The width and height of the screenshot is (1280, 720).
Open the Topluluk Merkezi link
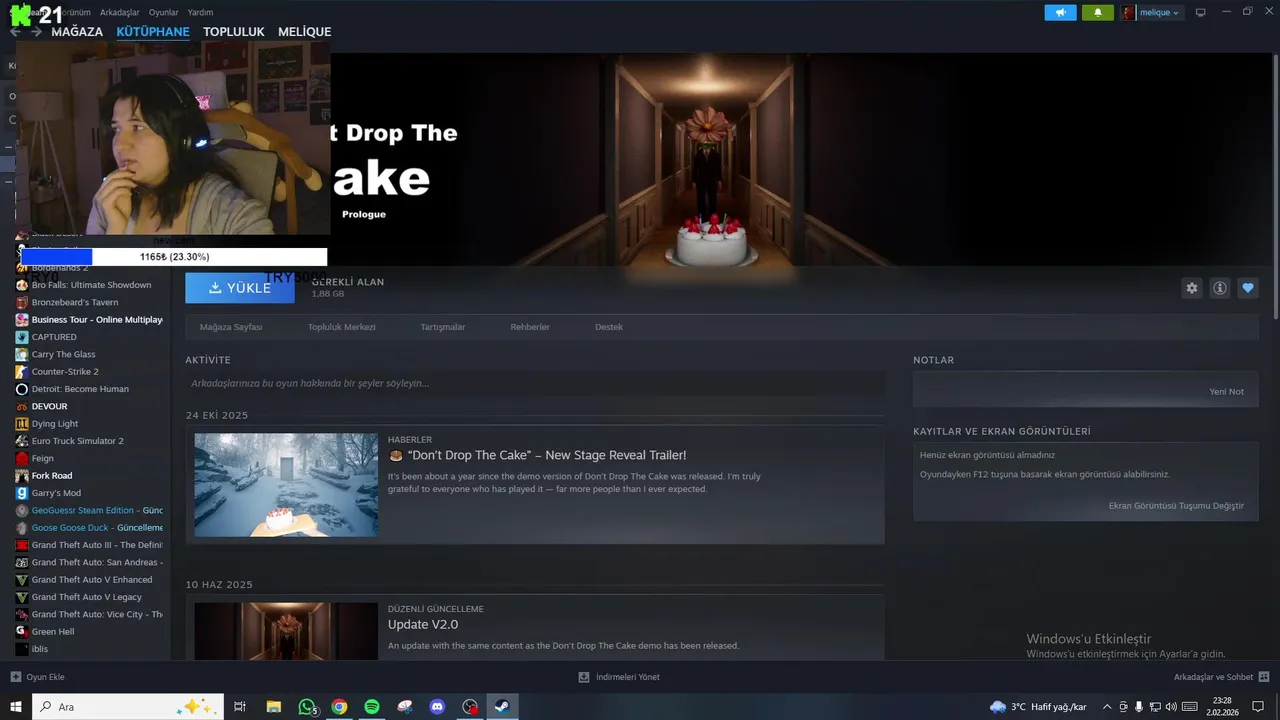tap(342, 327)
